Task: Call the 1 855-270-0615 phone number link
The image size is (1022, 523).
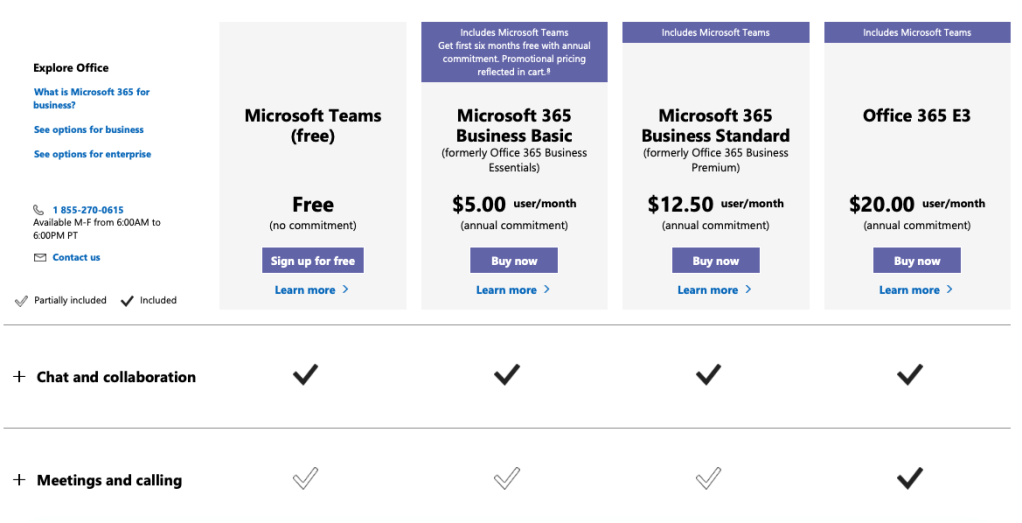Action: click(x=88, y=210)
